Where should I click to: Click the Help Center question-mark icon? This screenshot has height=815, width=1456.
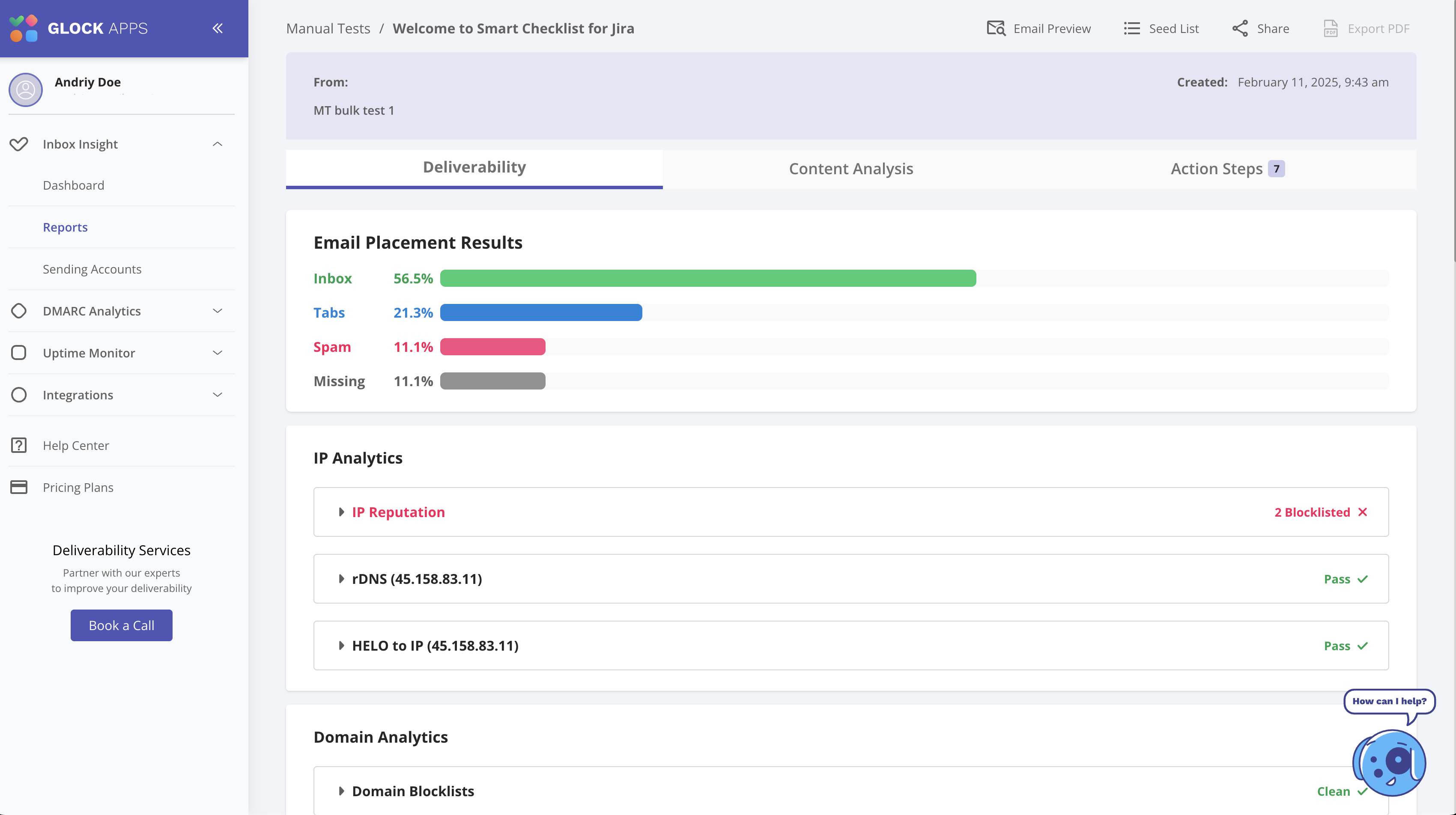[x=19, y=446]
